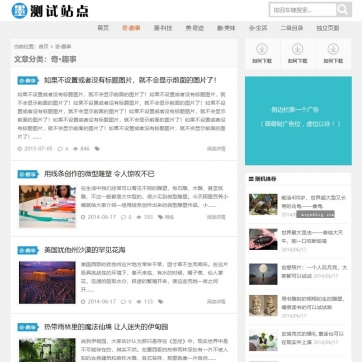Viewport: 362px width, 362px height.
Task: Click the clock icon in the 罕见花海 post
Action: (x=83, y=302)
